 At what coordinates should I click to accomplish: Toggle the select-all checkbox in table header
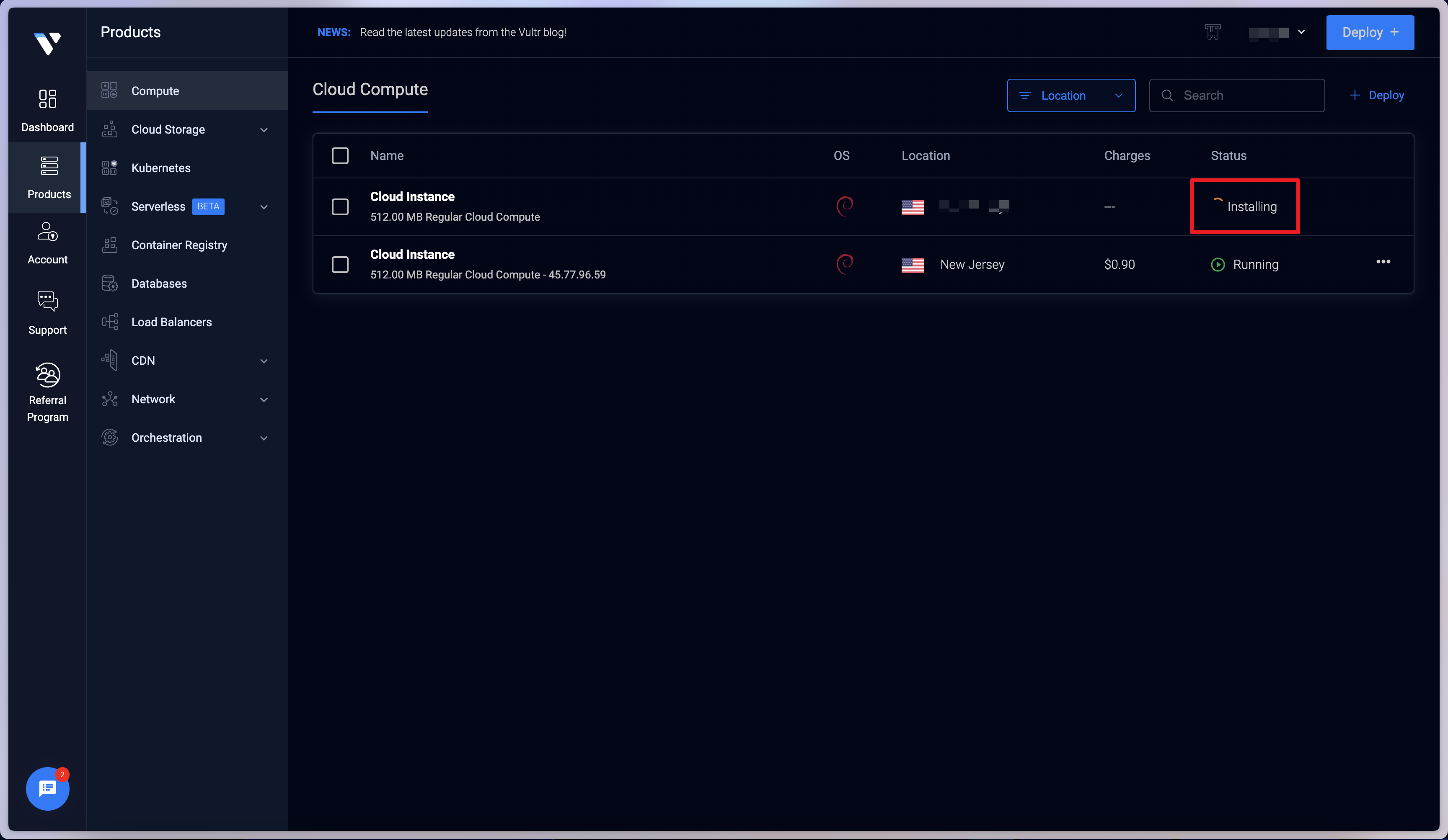tap(340, 156)
